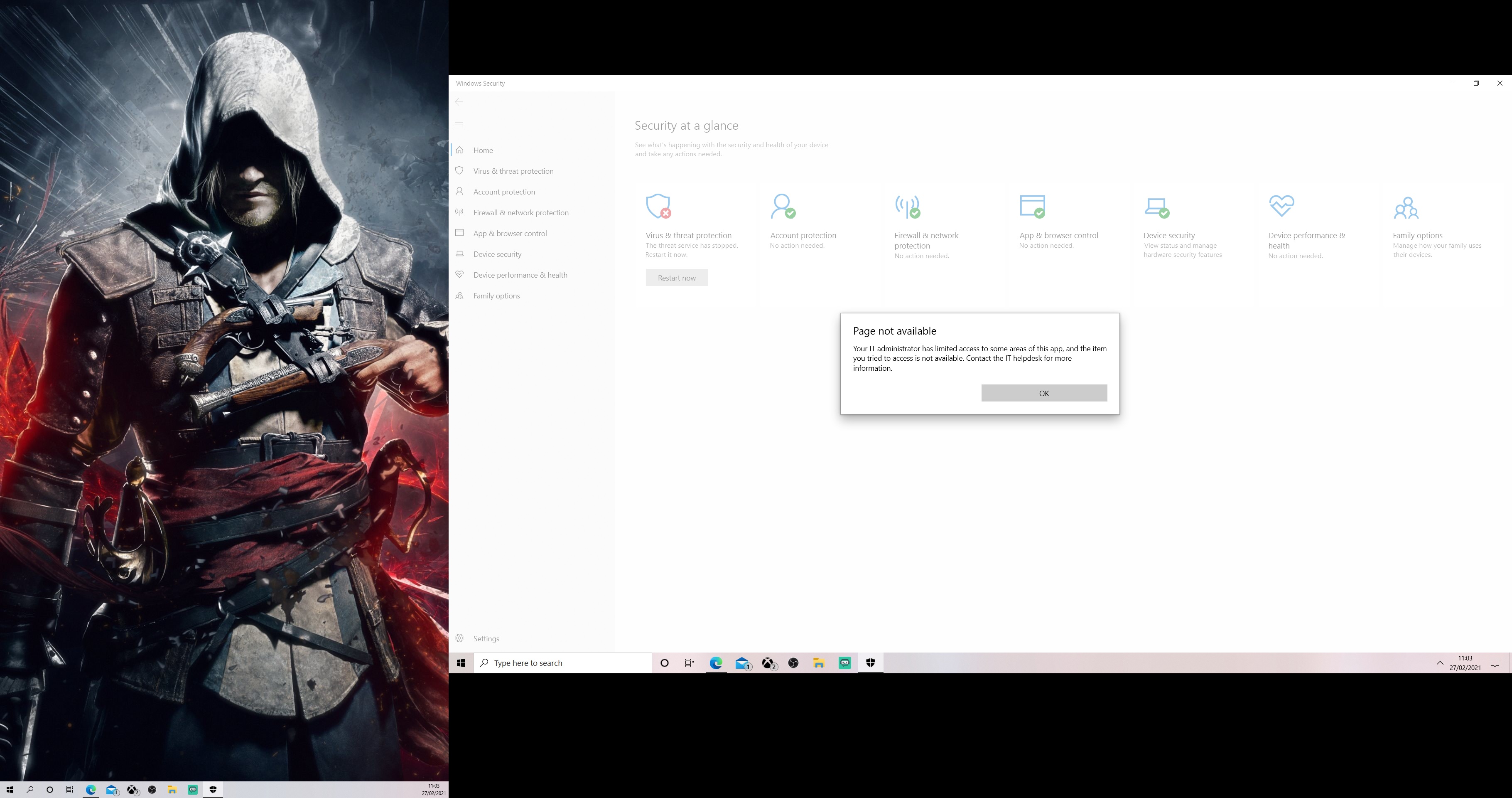Open the Family options card title

pos(1417,236)
